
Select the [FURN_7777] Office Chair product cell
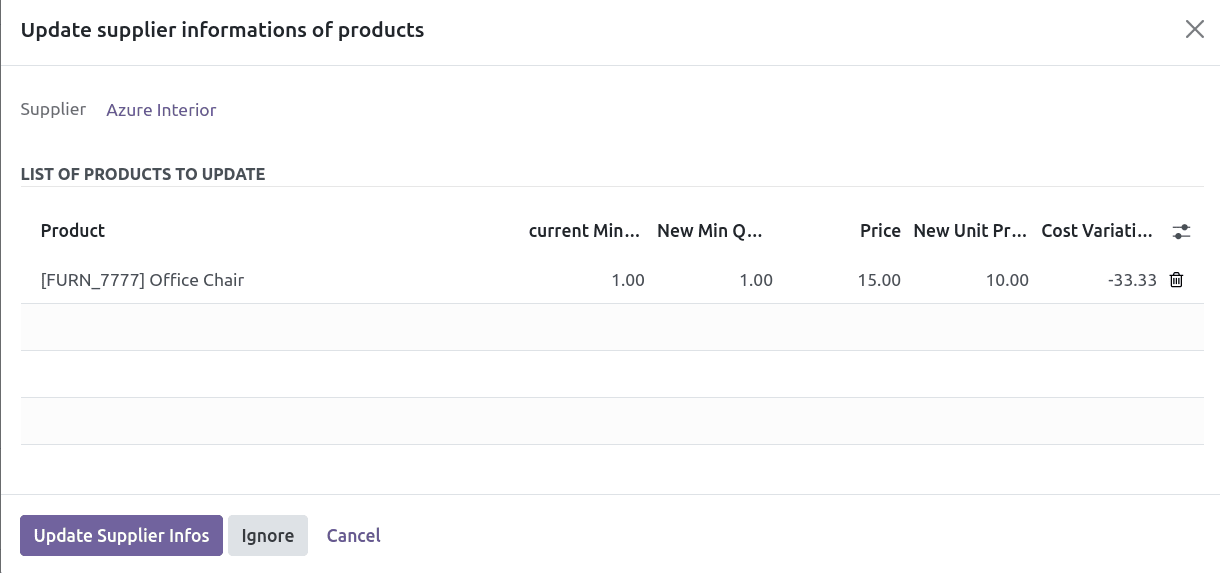click(x=142, y=280)
